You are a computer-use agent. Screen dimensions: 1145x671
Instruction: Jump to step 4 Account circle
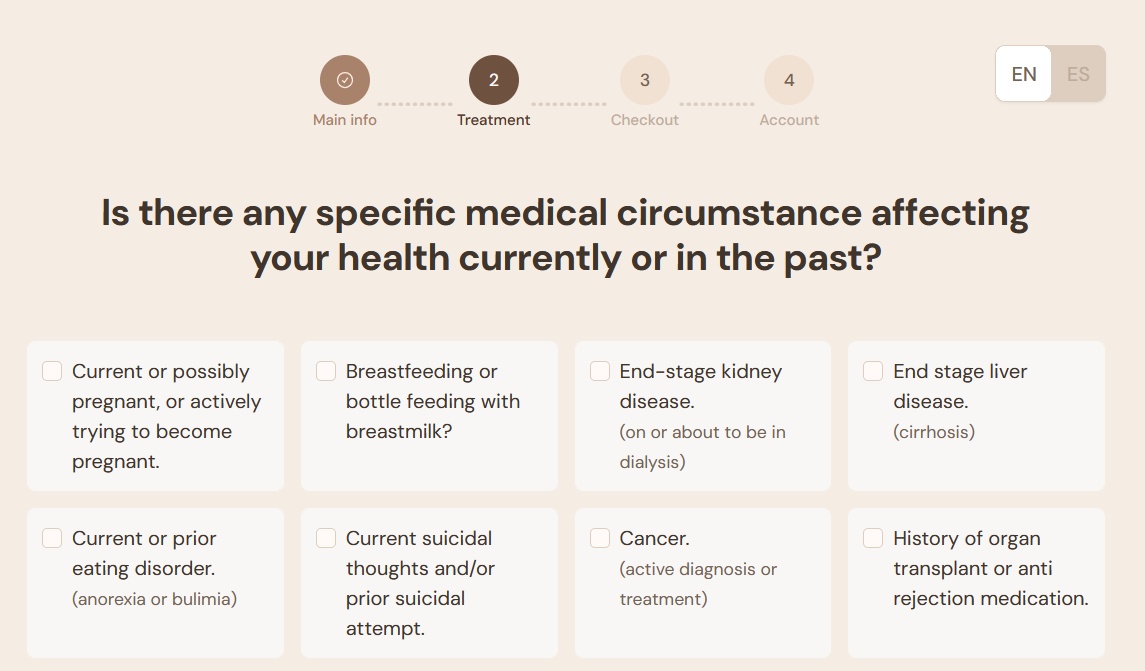[x=789, y=80]
